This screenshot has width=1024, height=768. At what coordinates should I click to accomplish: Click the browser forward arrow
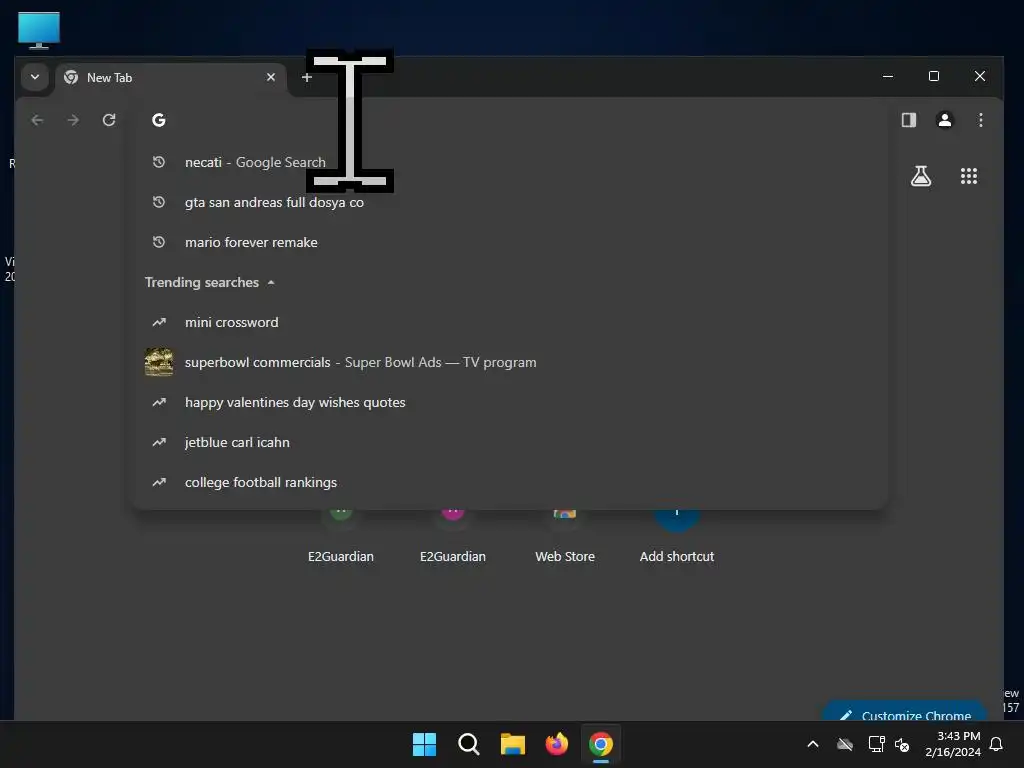73,120
